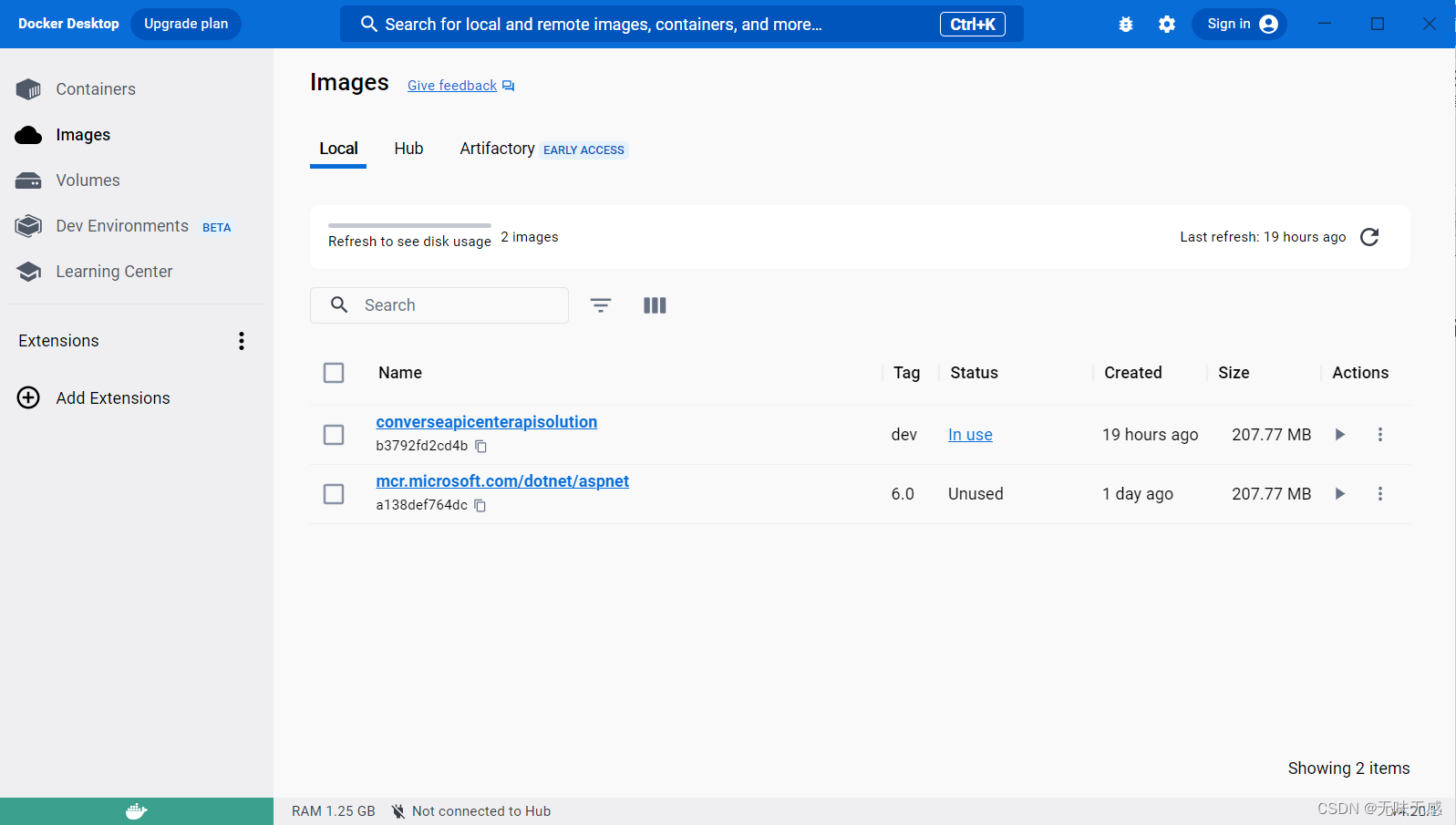Focus the images Search field
Screen dimensions: 1456x825
pyautogui.click(x=439, y=305)
